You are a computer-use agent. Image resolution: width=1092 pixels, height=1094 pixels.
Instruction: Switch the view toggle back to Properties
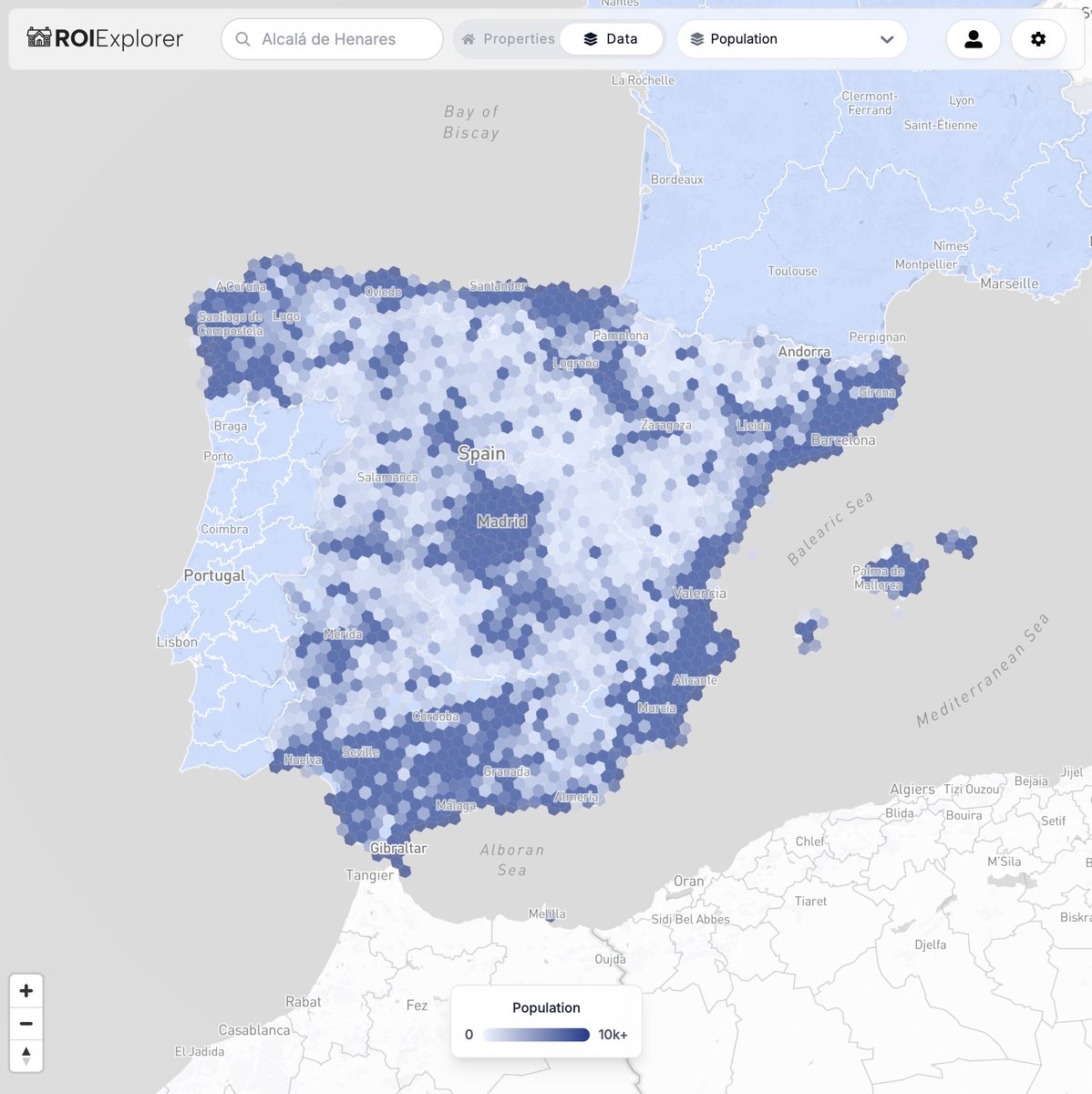(520, 39)
